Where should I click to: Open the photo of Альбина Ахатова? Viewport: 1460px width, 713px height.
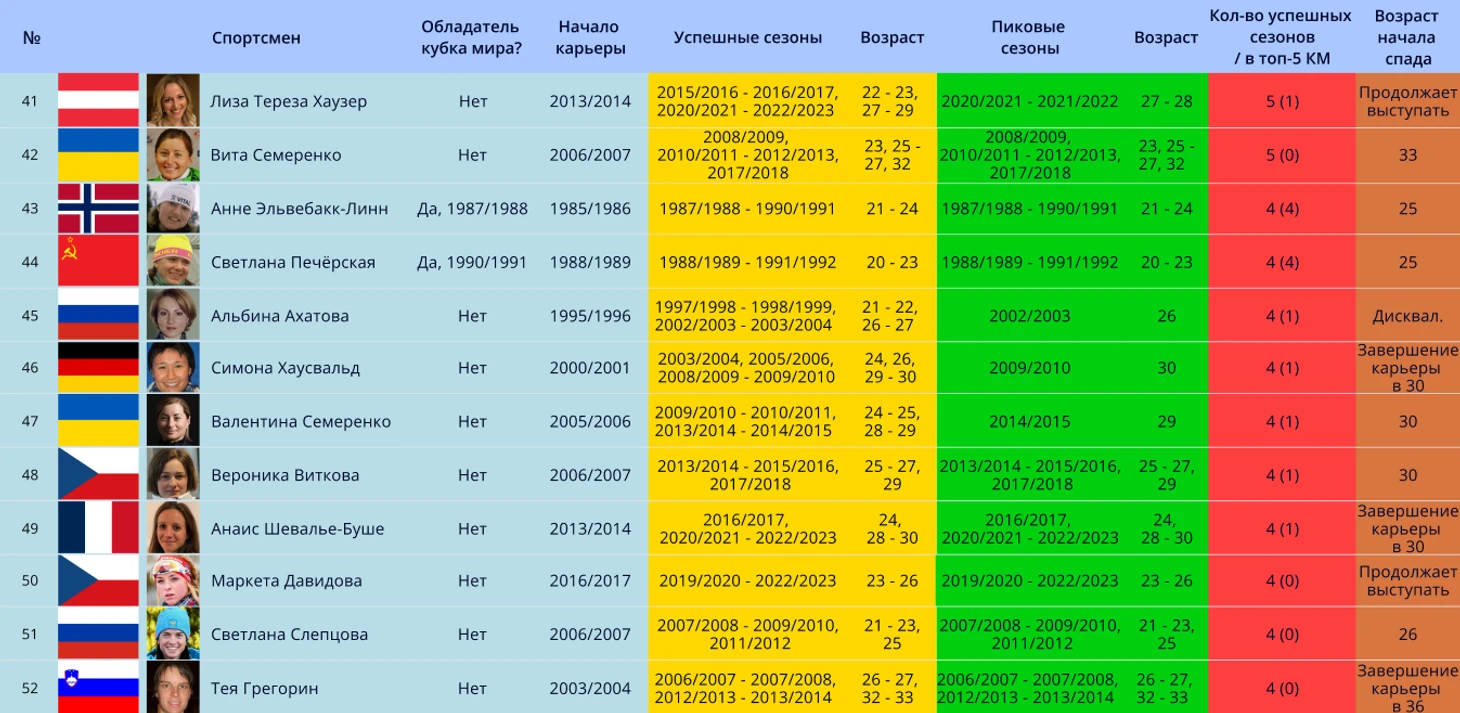click(173, 315)
